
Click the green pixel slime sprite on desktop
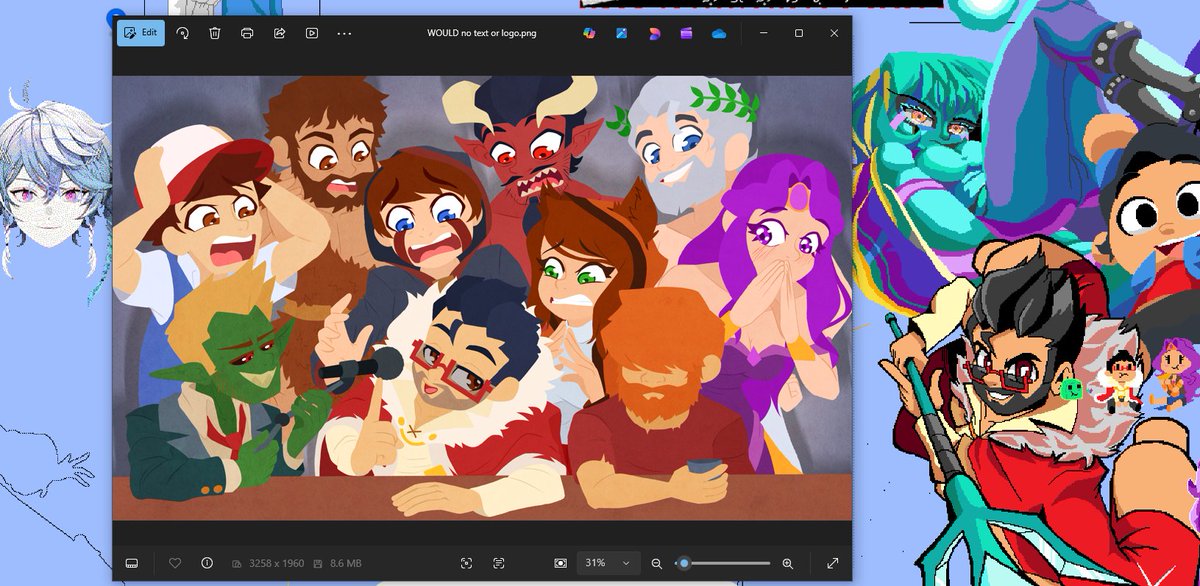tap(1071, 388)
